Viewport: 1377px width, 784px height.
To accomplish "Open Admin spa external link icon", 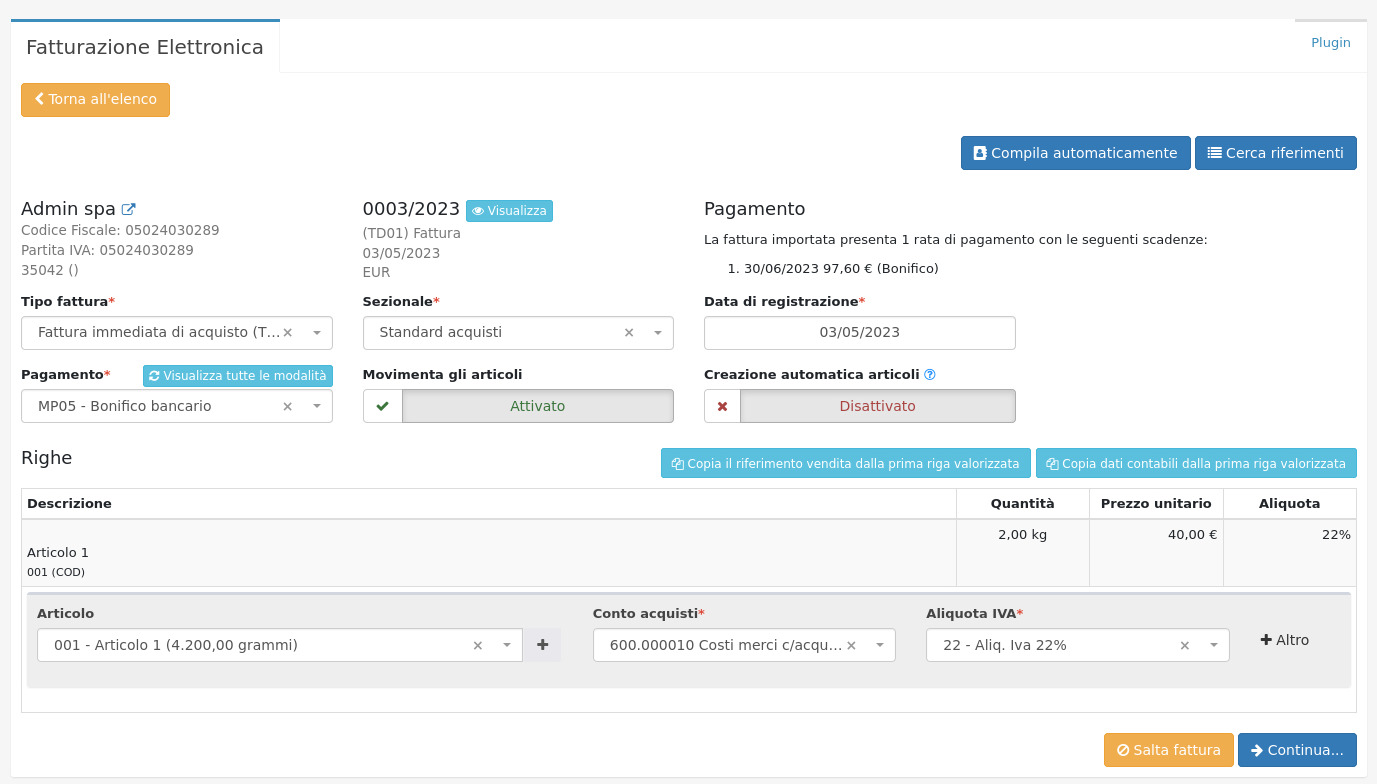I will 128,209.
